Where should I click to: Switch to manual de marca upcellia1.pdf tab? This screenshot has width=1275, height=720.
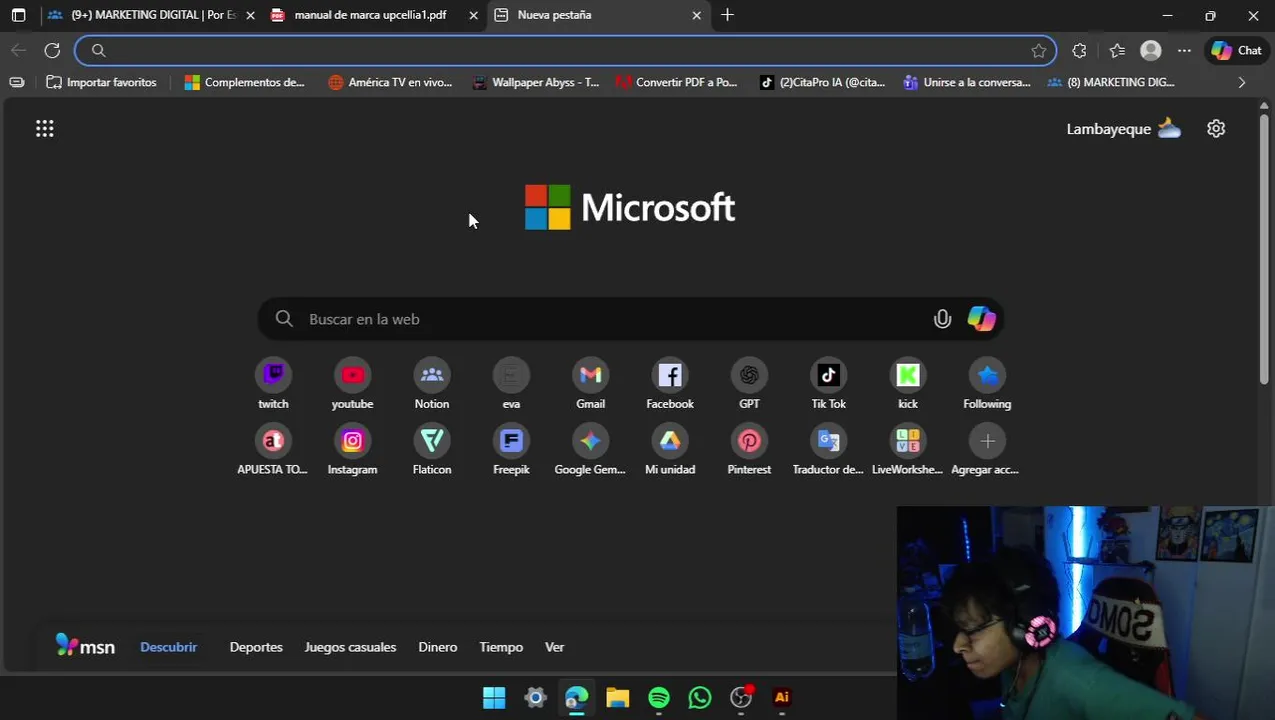click(x=370, y=15)
